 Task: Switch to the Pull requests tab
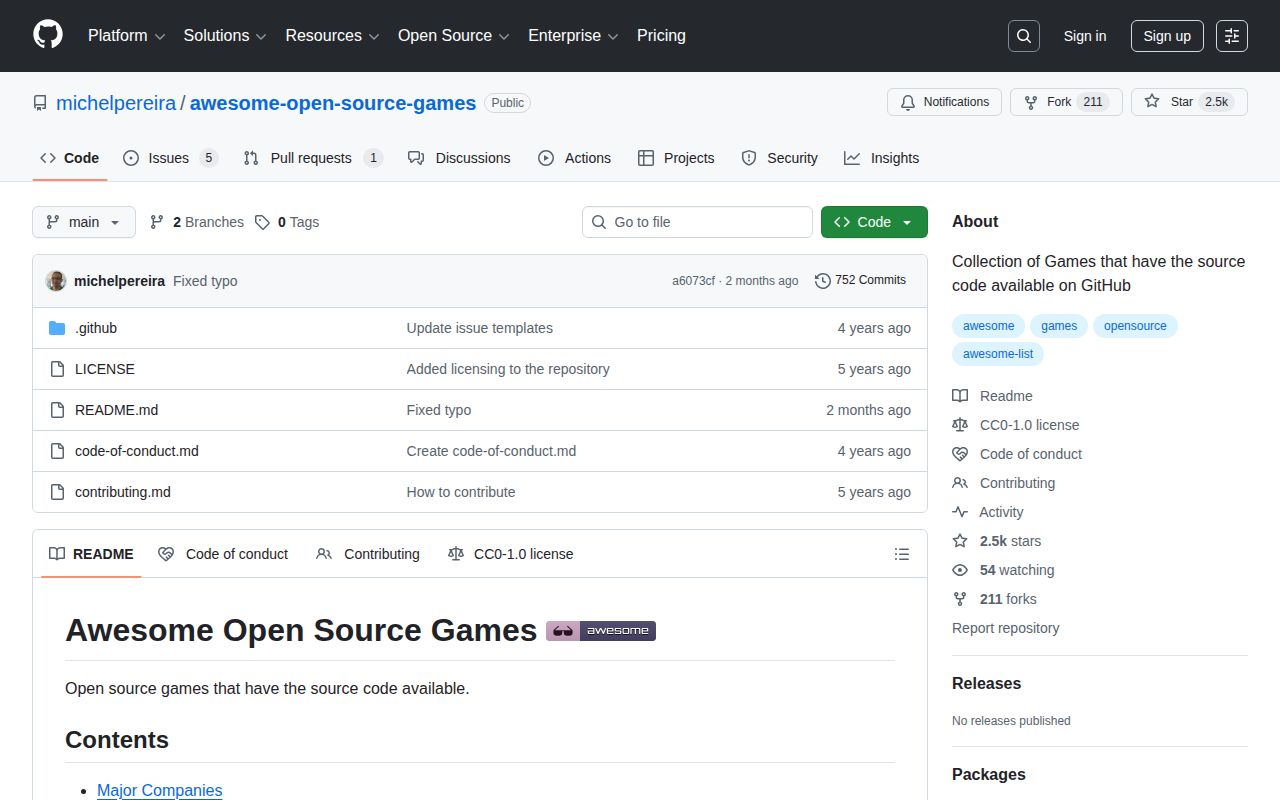(x=312, y=157)
